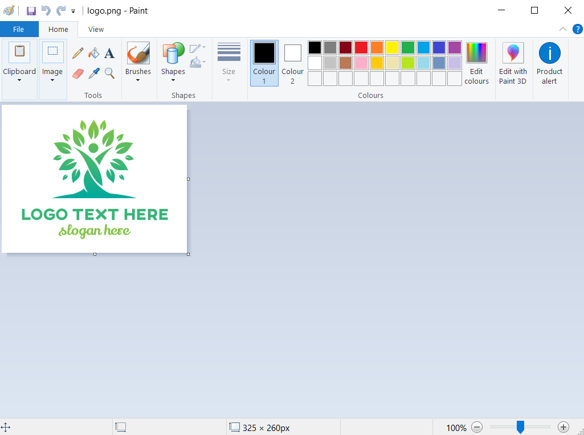Toggle Colour 2 as active colour

click(292, 64)
